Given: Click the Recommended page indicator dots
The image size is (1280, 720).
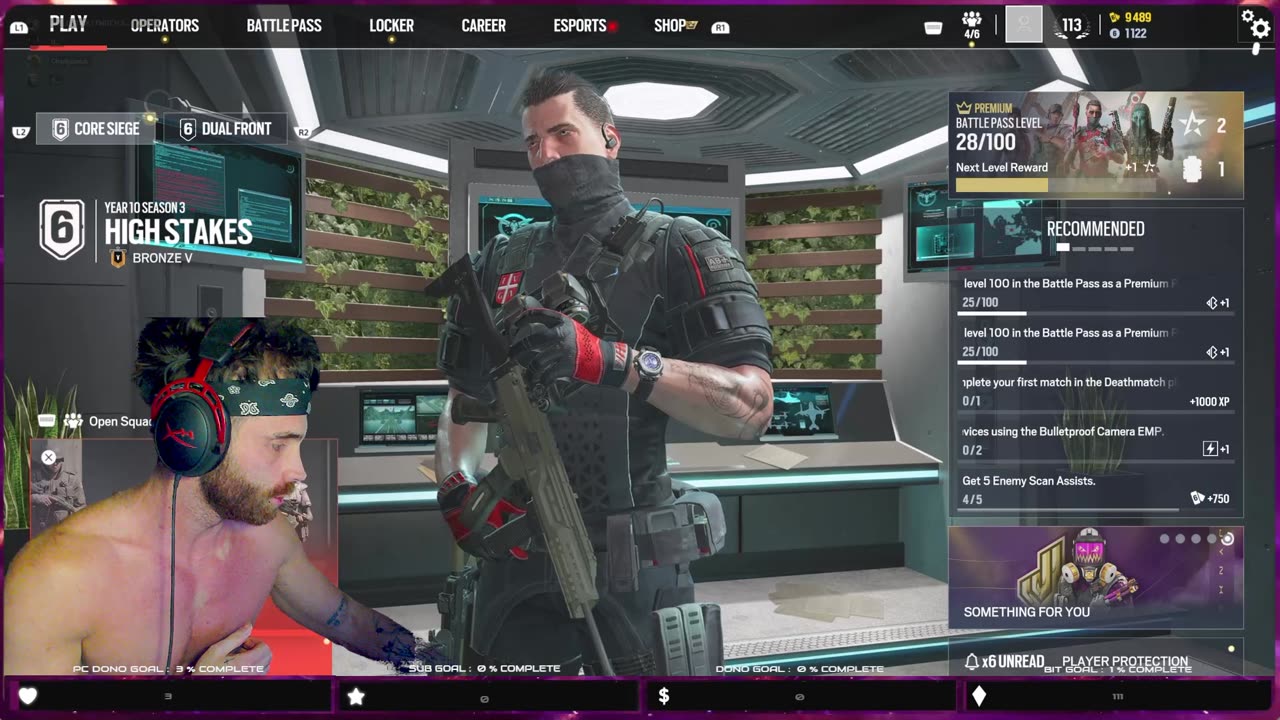Looking at the screenshot, I should pyautogui.click(x=1095, y=248).
